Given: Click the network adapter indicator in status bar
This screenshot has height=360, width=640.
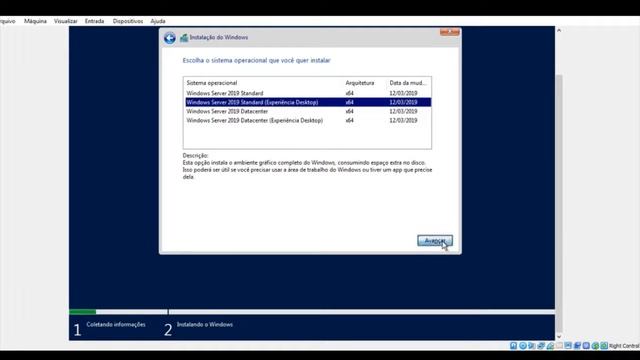Looking at the screenshot, I should [541, 346].
